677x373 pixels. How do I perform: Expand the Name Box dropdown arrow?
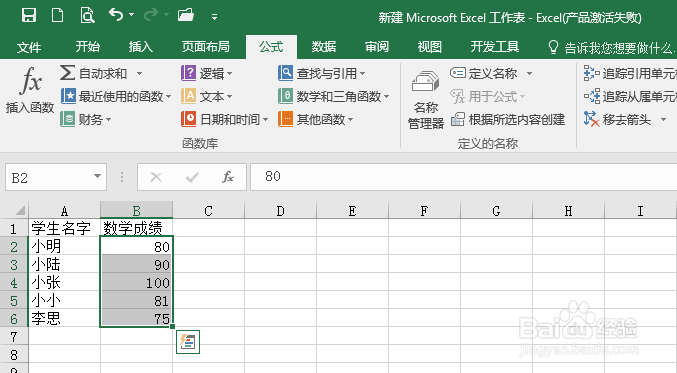click(x=98, y=176)
